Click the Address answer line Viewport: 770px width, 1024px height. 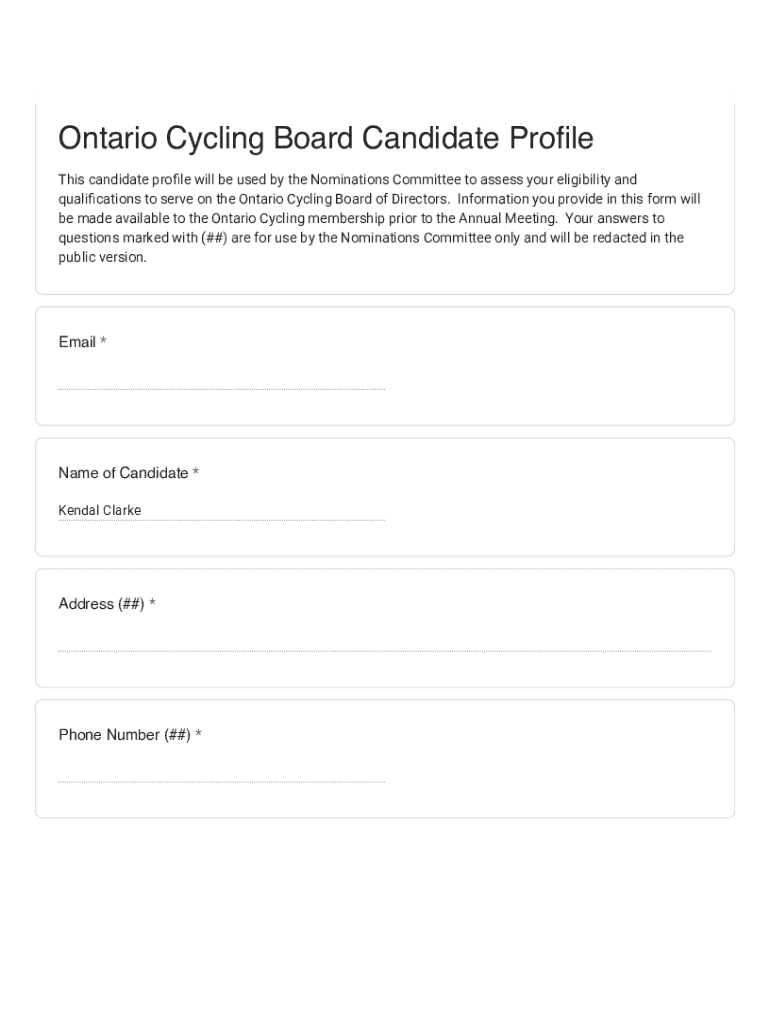coord(384,640)
